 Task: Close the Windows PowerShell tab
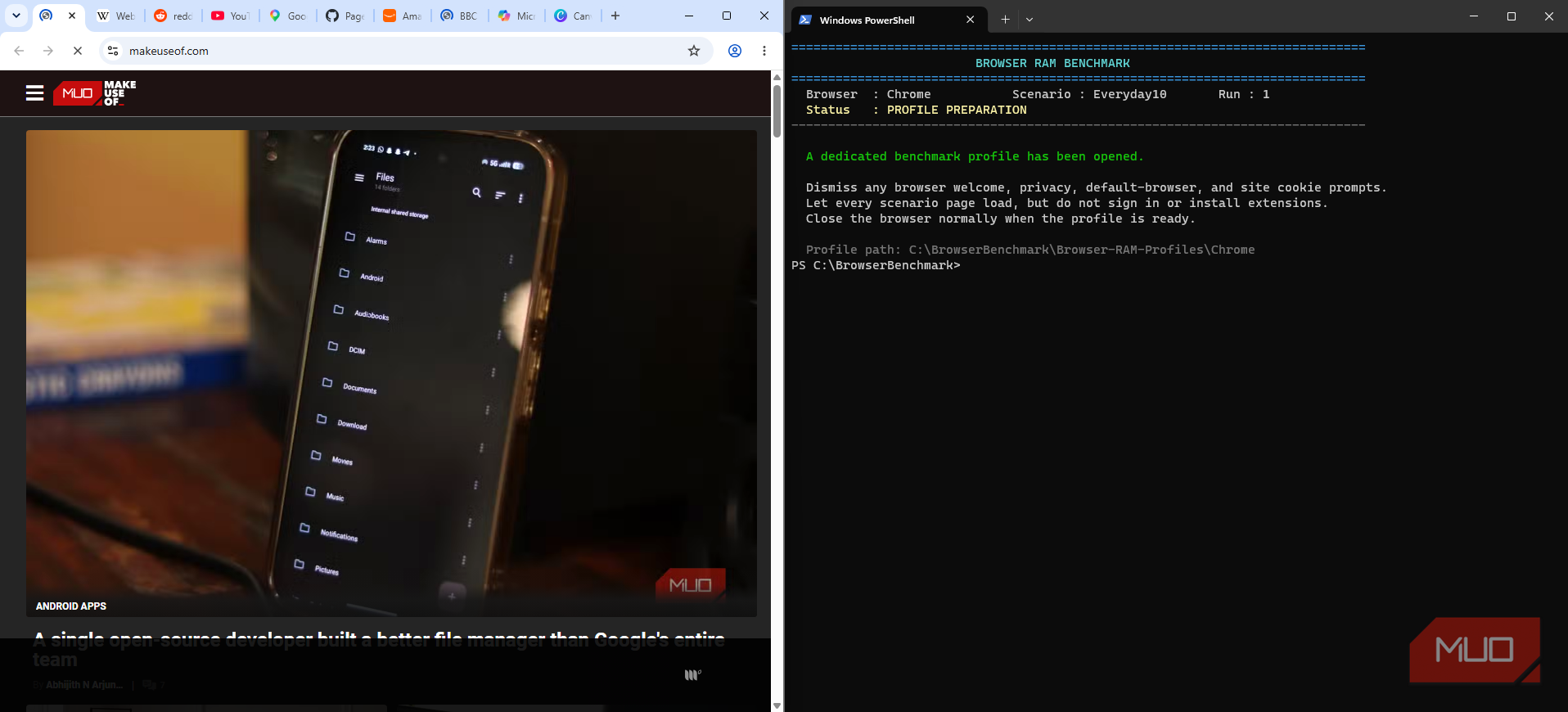(971, 20)
